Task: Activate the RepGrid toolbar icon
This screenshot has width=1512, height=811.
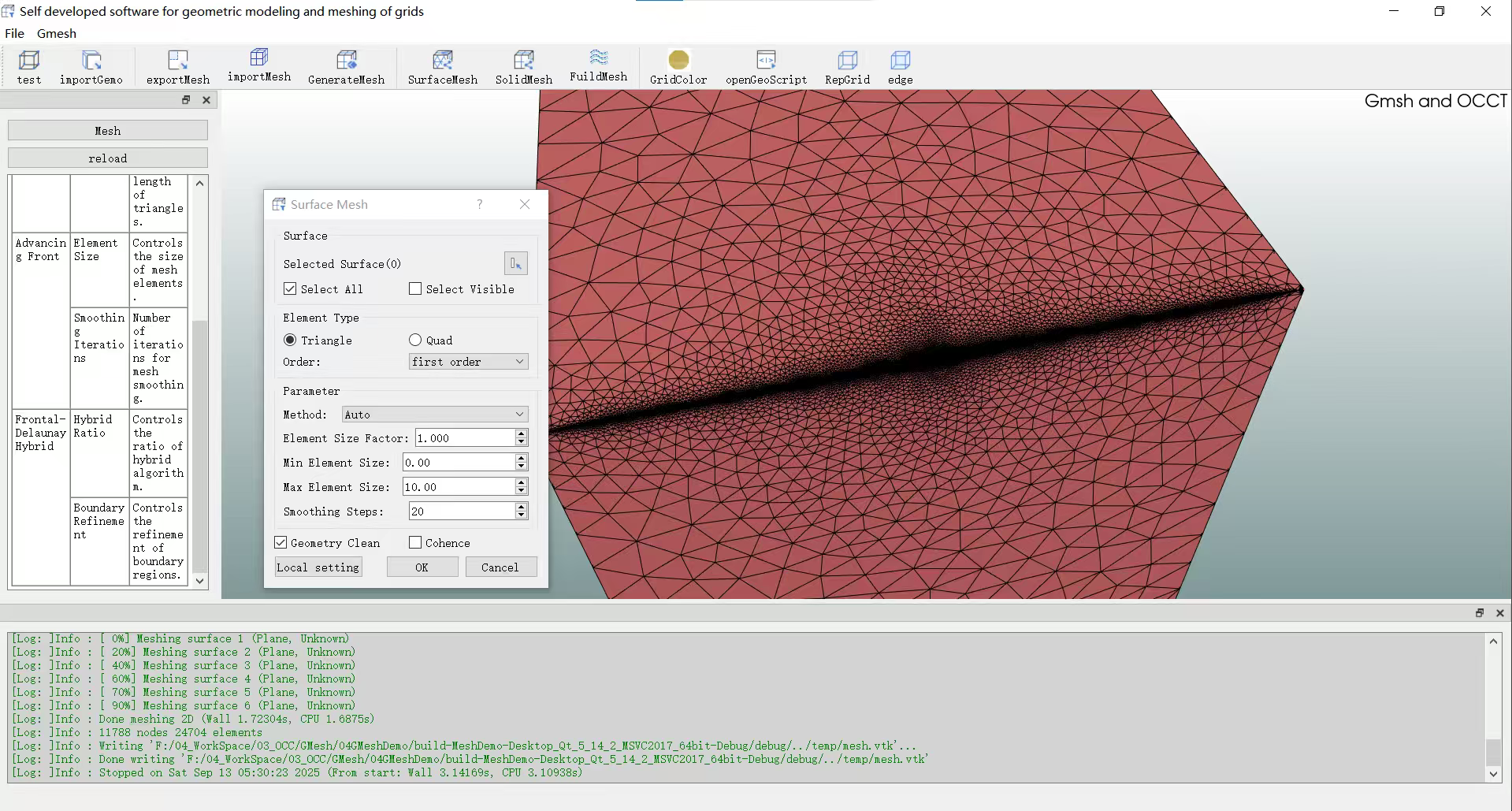Action: pyautogui.click(x=847, y=61)
